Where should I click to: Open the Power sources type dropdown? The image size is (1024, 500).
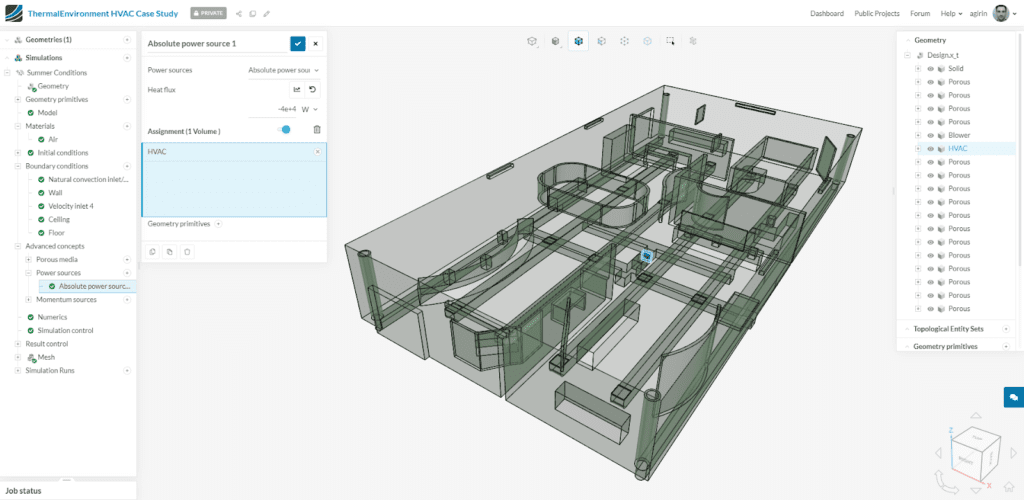point(283,70)
